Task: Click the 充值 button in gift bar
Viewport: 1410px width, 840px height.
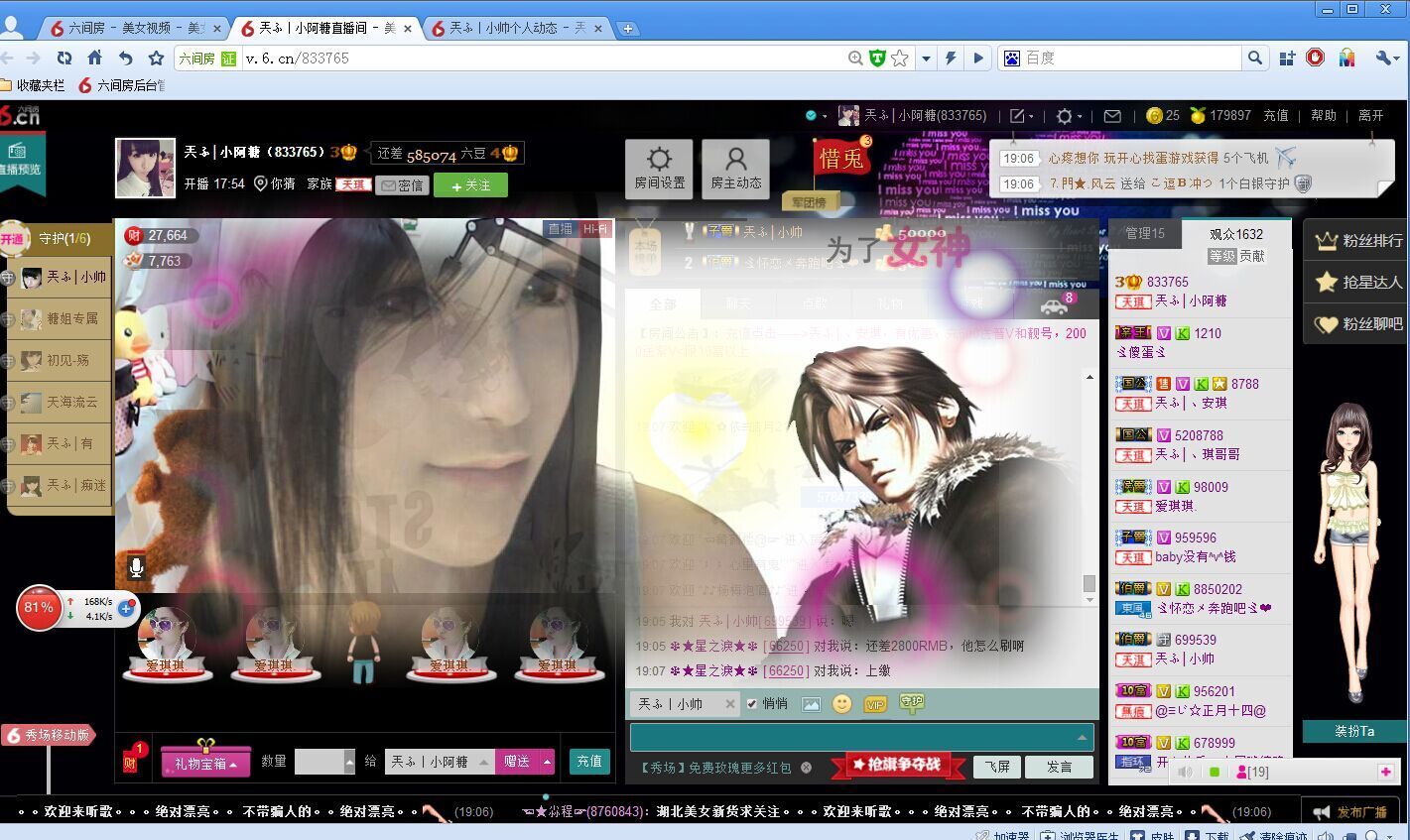Action: coord(589,761)
